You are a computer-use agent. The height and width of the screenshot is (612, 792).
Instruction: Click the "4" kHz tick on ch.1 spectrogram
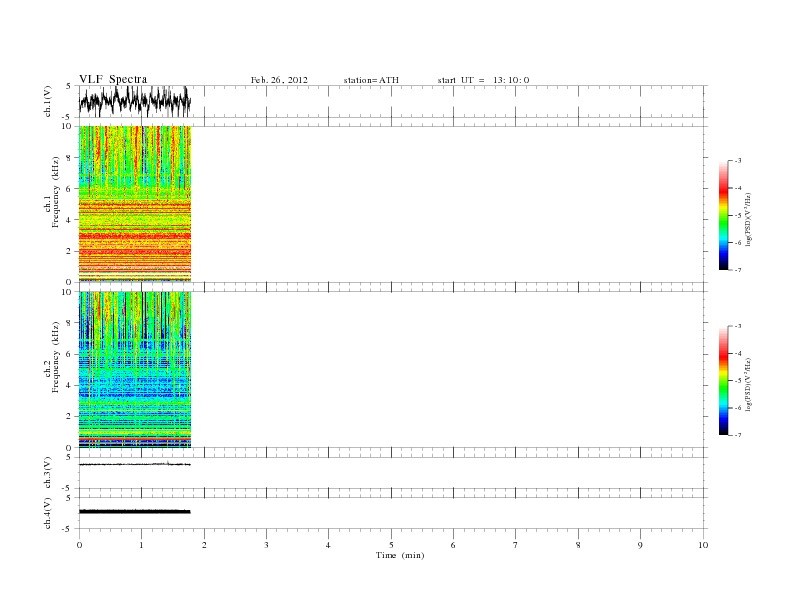click(x=69, y=220)
